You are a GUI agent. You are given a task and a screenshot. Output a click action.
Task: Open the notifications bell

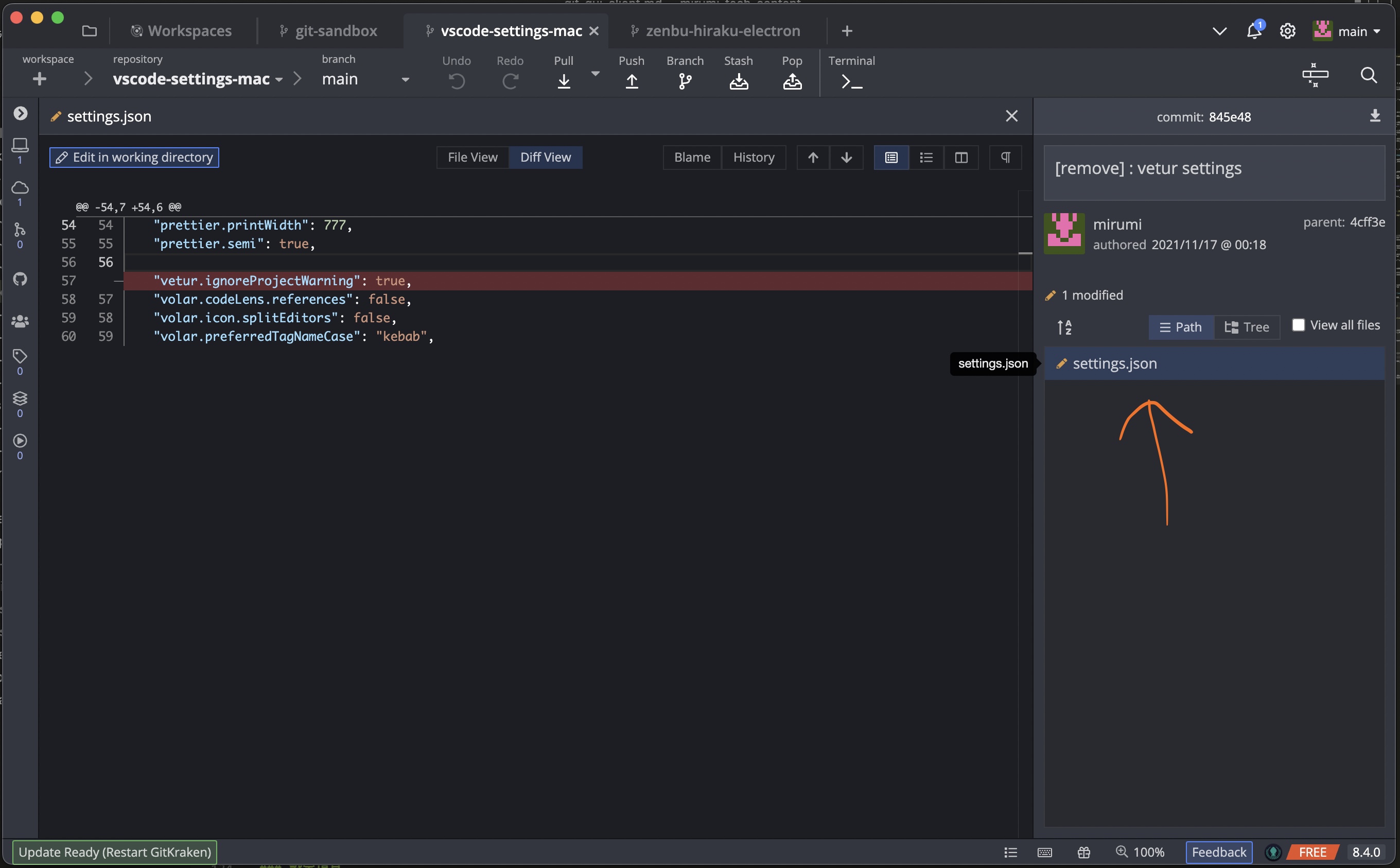click(x=1254, y=31)
